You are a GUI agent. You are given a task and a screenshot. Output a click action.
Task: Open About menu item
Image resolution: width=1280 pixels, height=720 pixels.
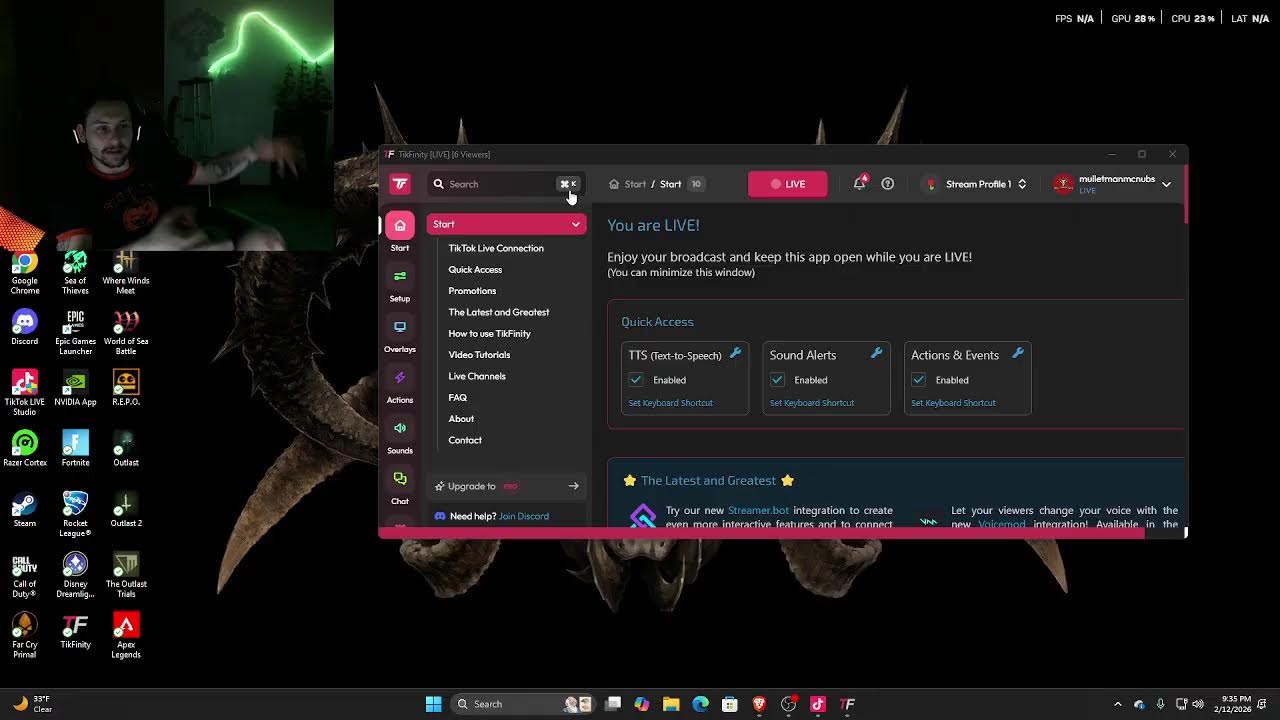(x=461, y=419)
